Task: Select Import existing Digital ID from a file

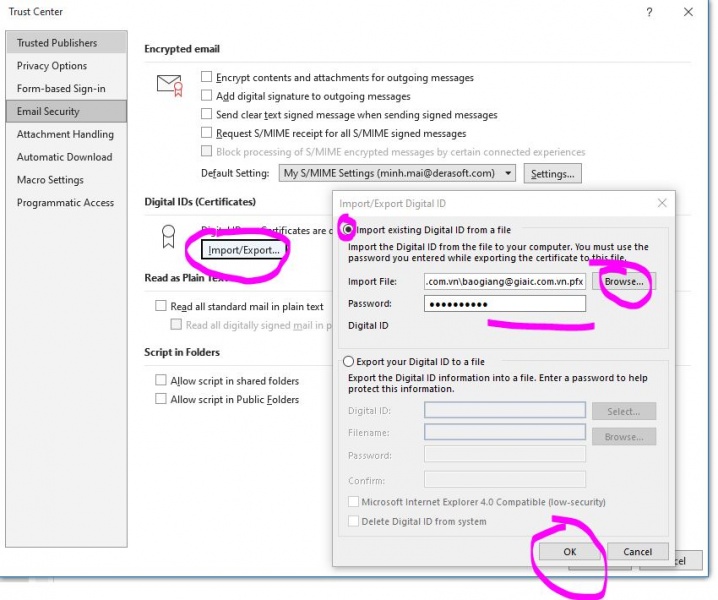Action: (x=348, y=230)
